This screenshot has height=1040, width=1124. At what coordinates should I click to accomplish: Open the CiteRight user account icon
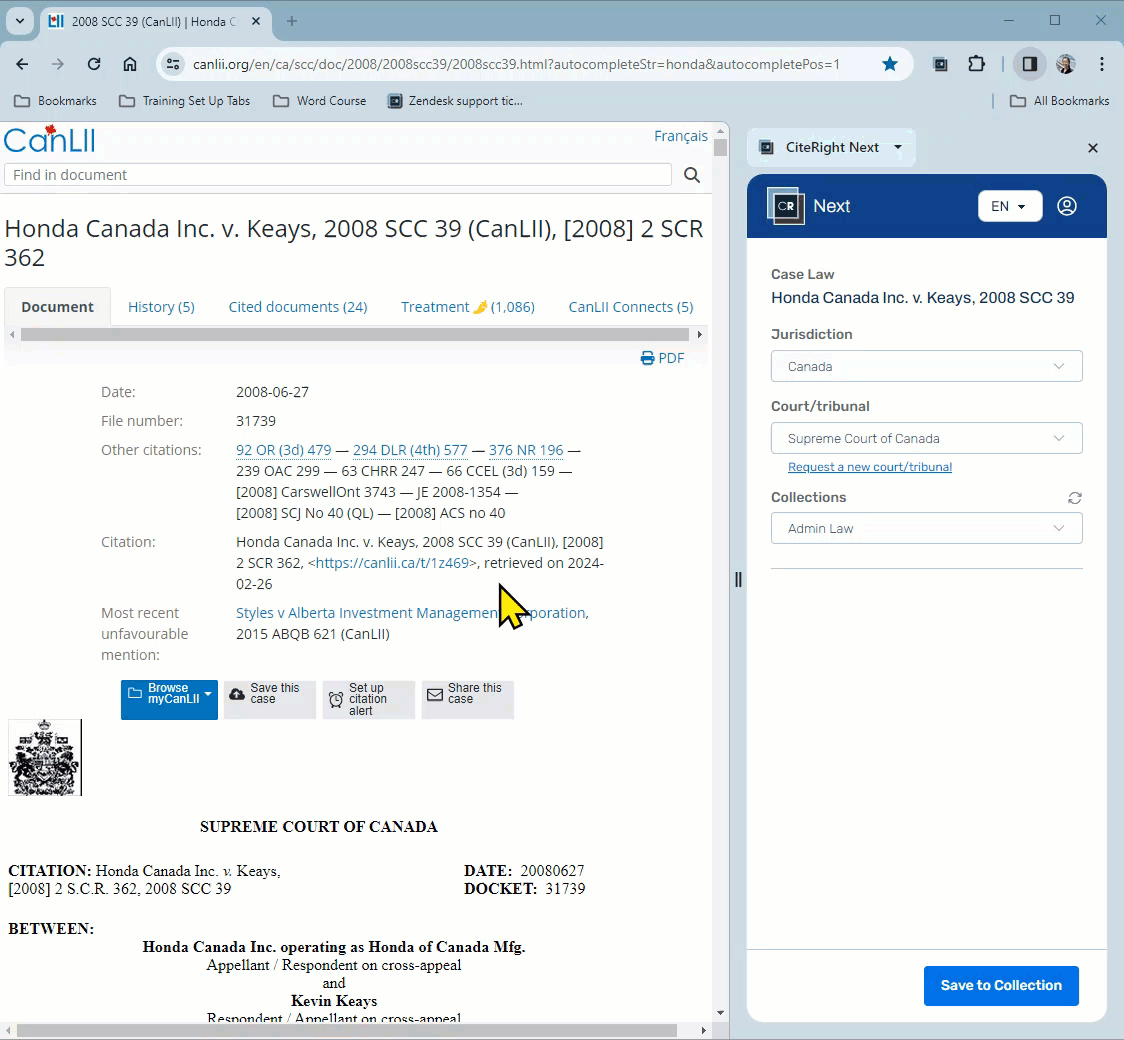click(x=1067, y=206)
